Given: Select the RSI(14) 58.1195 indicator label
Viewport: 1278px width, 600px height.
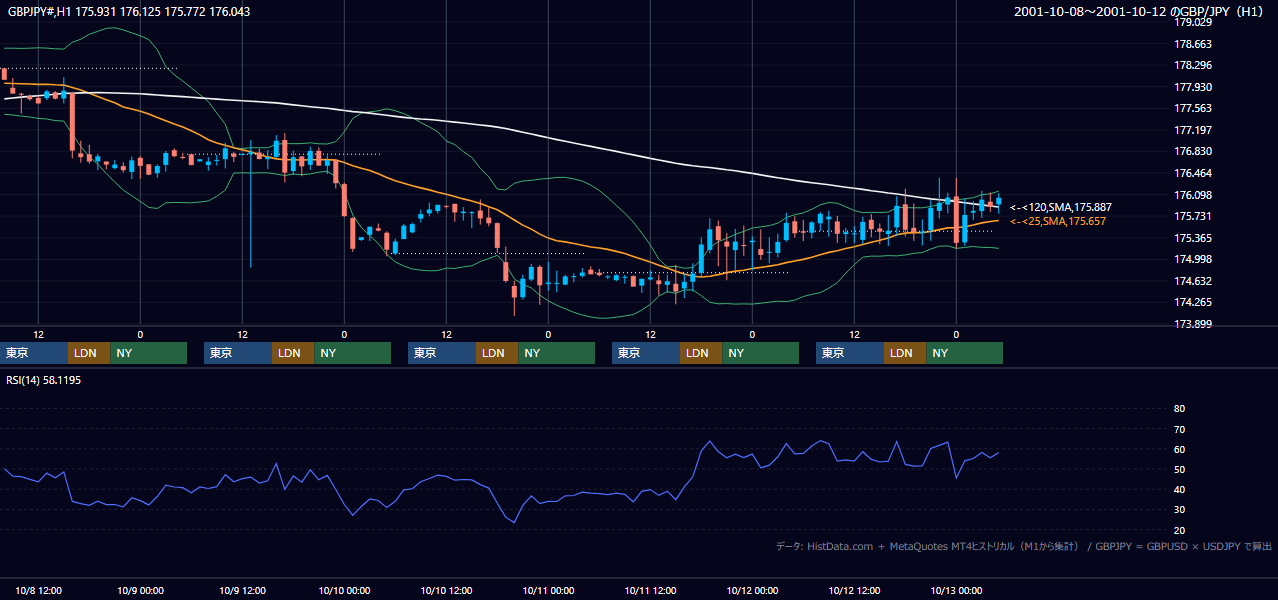Looking at the screenshot, I should point(44,380).
